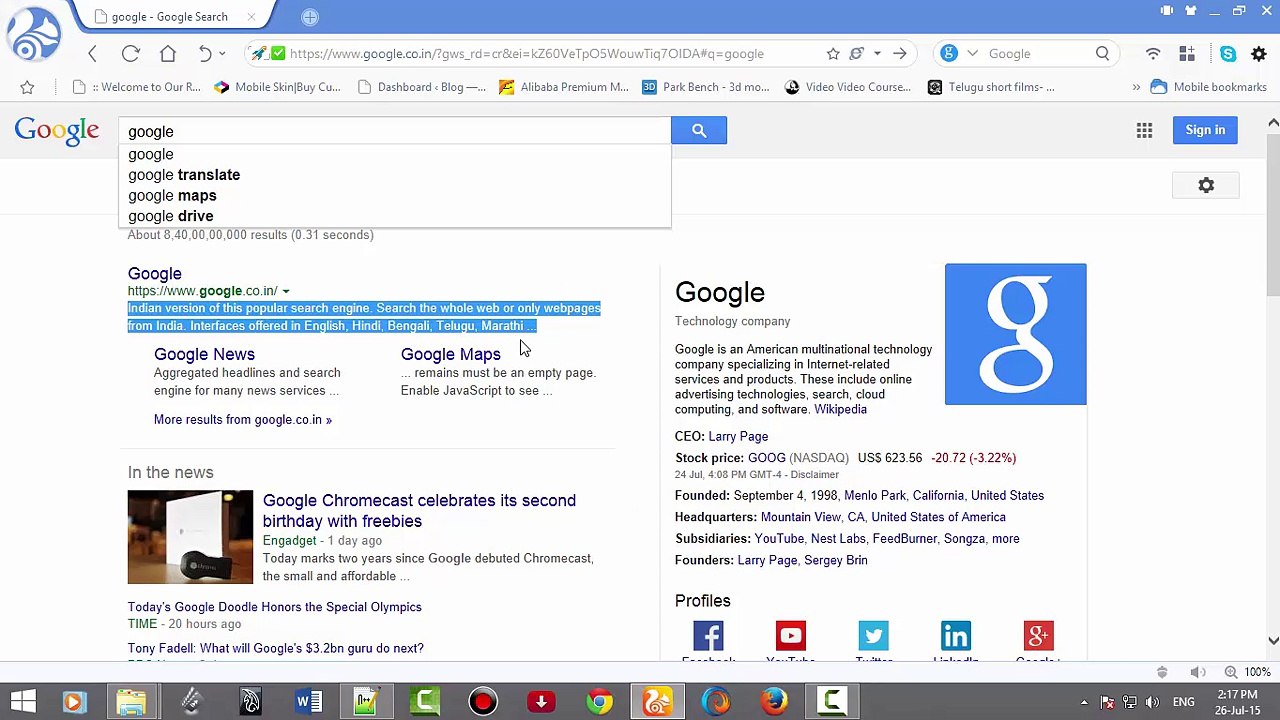Open the Wi-Fi sharing icon in toolbar
Screen dimensions: 1280x720
coord(1153,54)
